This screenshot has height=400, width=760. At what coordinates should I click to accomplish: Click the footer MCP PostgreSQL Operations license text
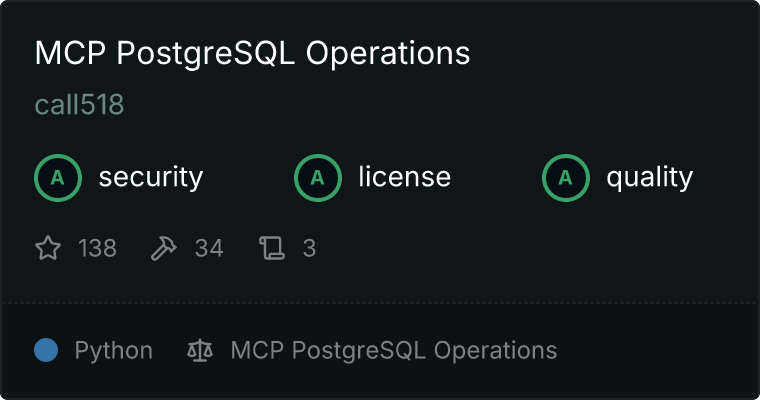(393, 351)
